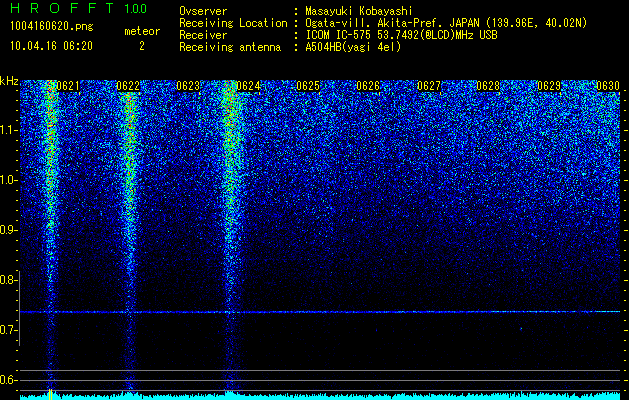Click the yellow meteor detection mark at the bottom

tap(51, 394)
